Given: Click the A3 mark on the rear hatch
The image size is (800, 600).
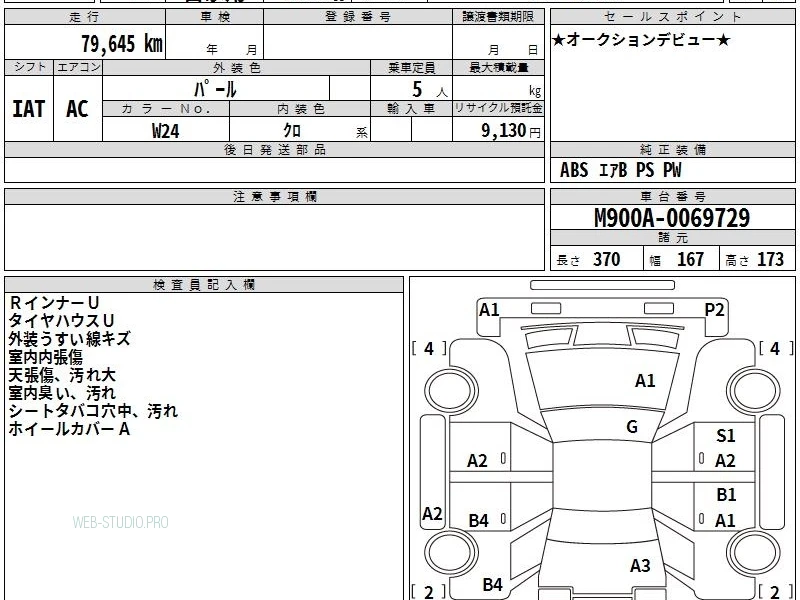Looking at the screenshot, I should pos(640,566).
